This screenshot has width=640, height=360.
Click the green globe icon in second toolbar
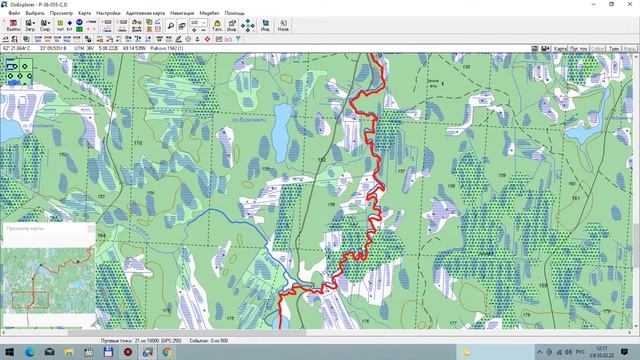pos(26,39)
